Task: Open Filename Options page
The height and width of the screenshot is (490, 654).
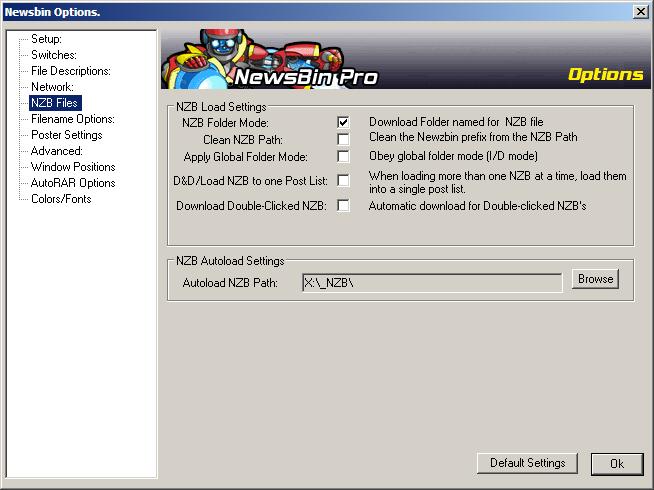Action: click(72, 119)
